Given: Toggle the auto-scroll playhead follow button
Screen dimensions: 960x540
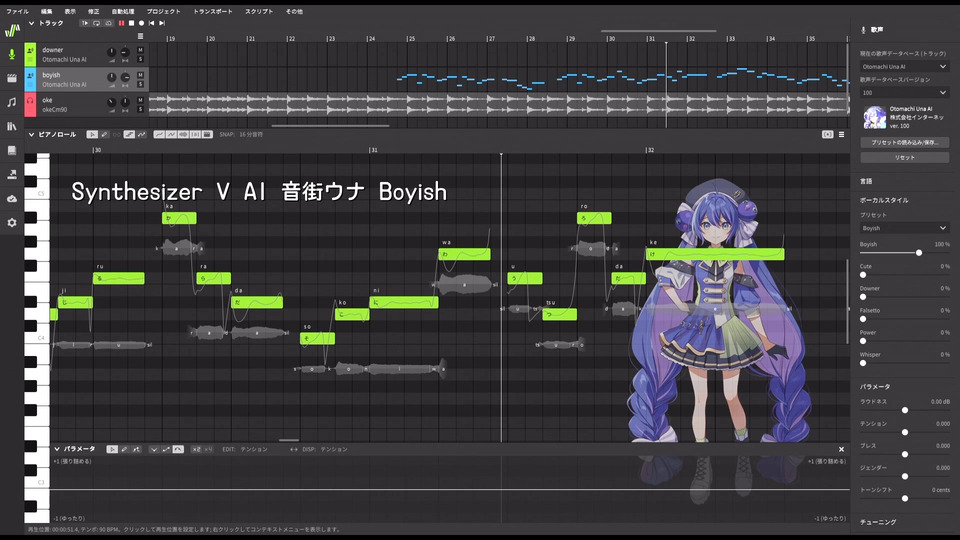Looking at the screenshot, I should [84, 23].
